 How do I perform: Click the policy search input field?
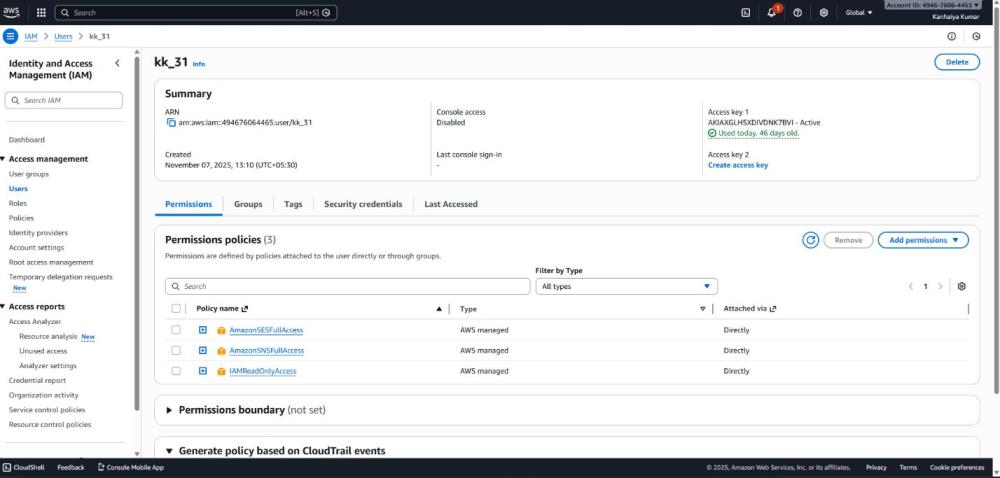pyautogui.click(x=348, y=286)
